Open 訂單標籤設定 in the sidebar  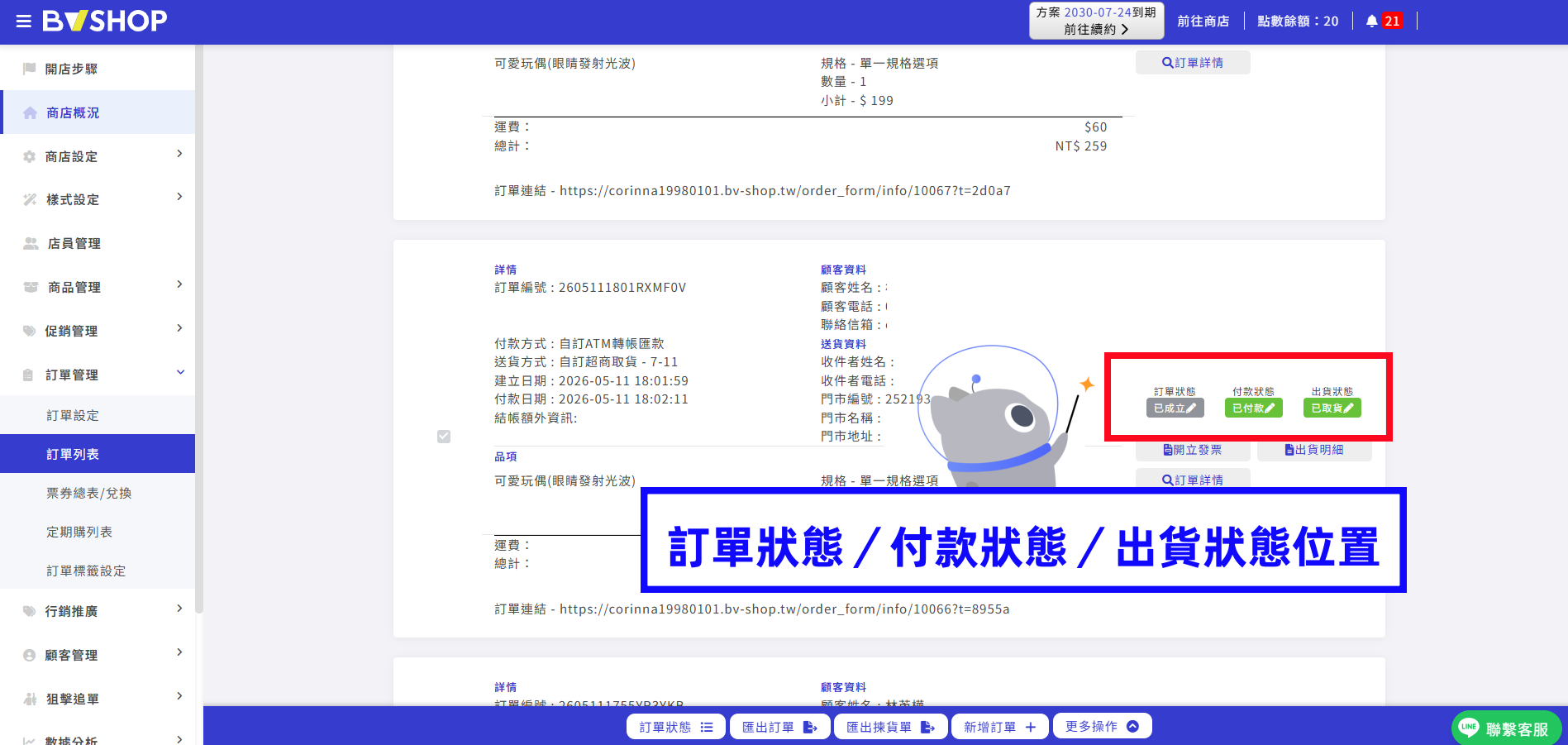click(98, 571)
